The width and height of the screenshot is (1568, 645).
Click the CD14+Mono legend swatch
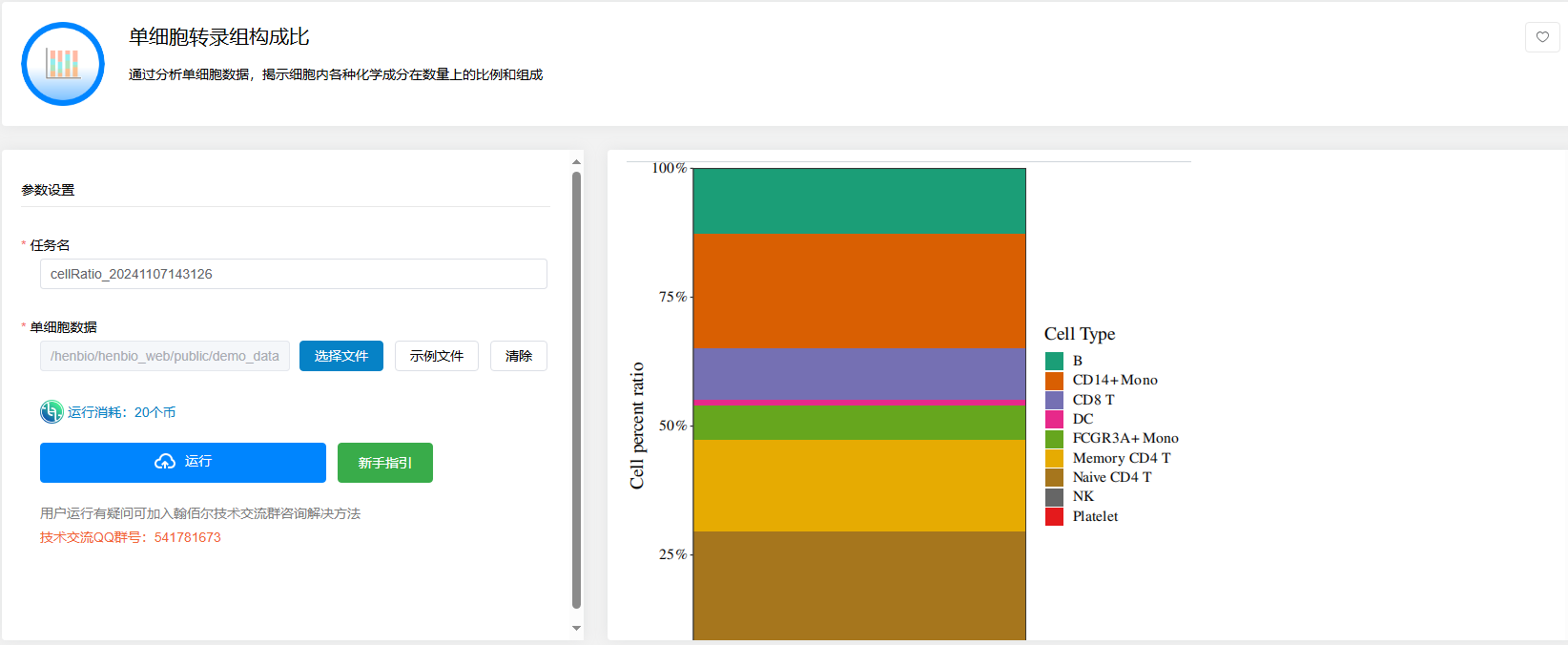pos(1054,381)
